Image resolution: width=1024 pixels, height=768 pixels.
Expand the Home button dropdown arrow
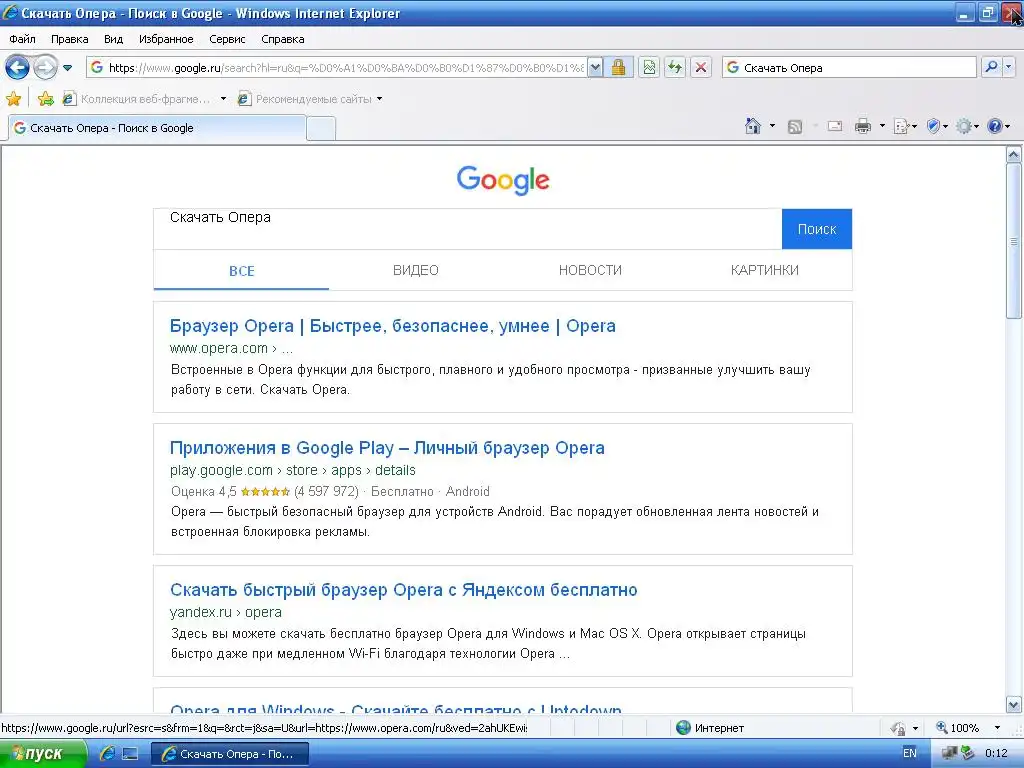point(772,126)
